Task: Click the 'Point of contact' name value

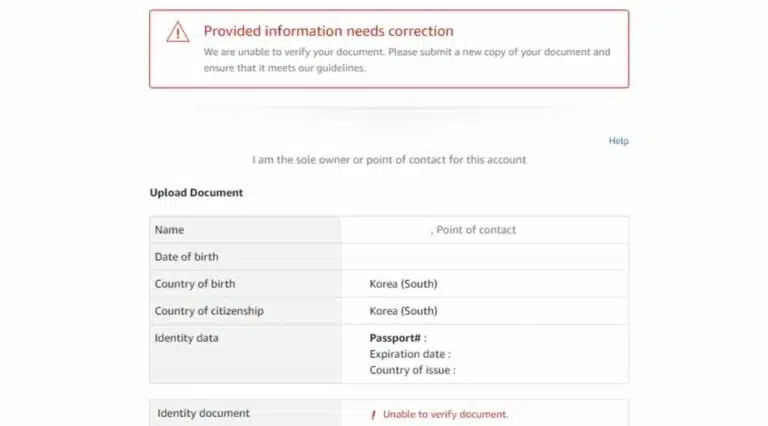Action: coord(476,230)
